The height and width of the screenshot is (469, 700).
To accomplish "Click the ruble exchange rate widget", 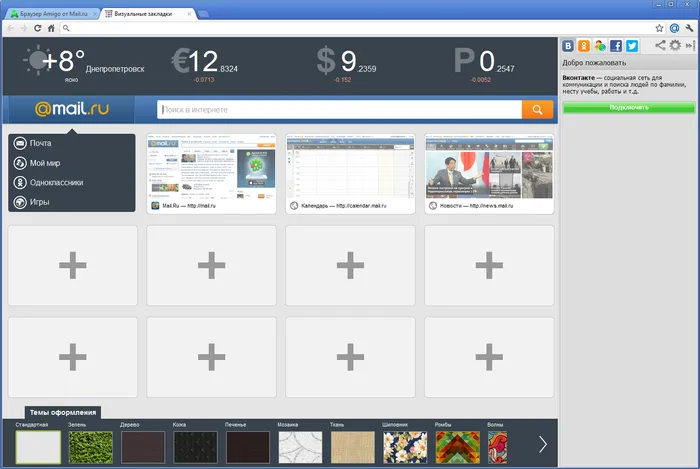I will (x=484, y=65).
